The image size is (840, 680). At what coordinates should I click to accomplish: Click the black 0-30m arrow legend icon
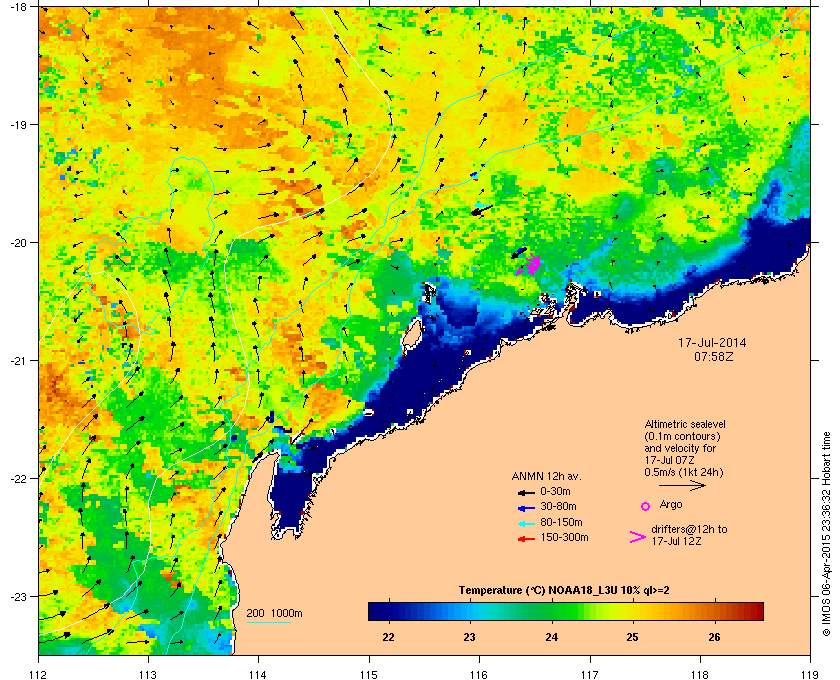[x=527, y=492]
